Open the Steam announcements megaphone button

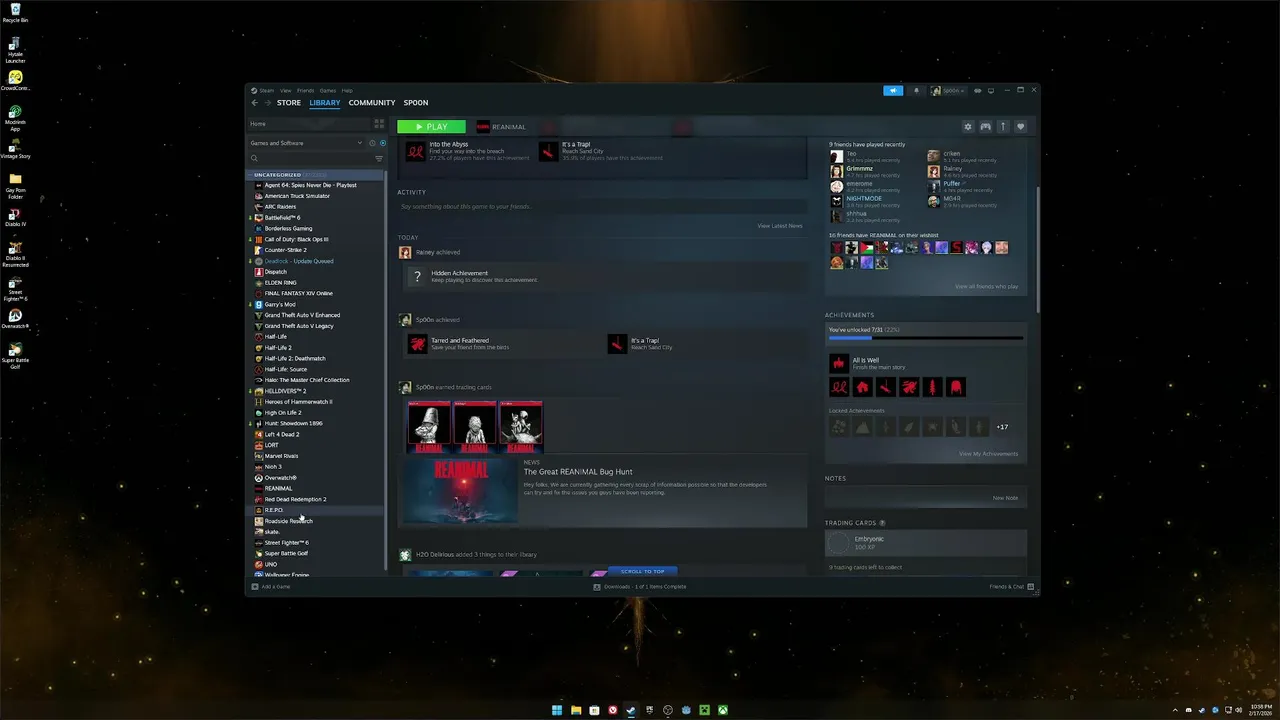893,90
